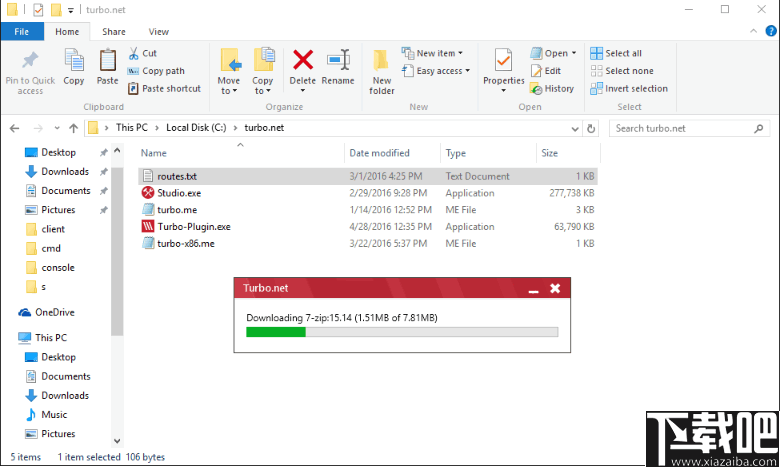Expand the Open dropdown arrow
Image resolution: width=781 pixels, height=467 pixels.
[x=574, y=53]
